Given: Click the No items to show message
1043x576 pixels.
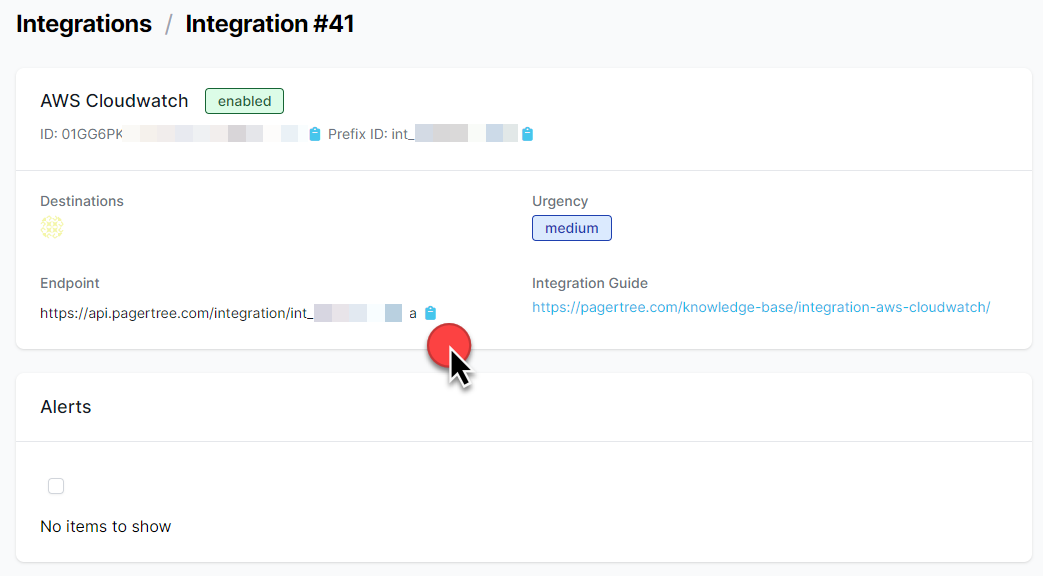Looking at the screenshot, I should tap(105, 526).
